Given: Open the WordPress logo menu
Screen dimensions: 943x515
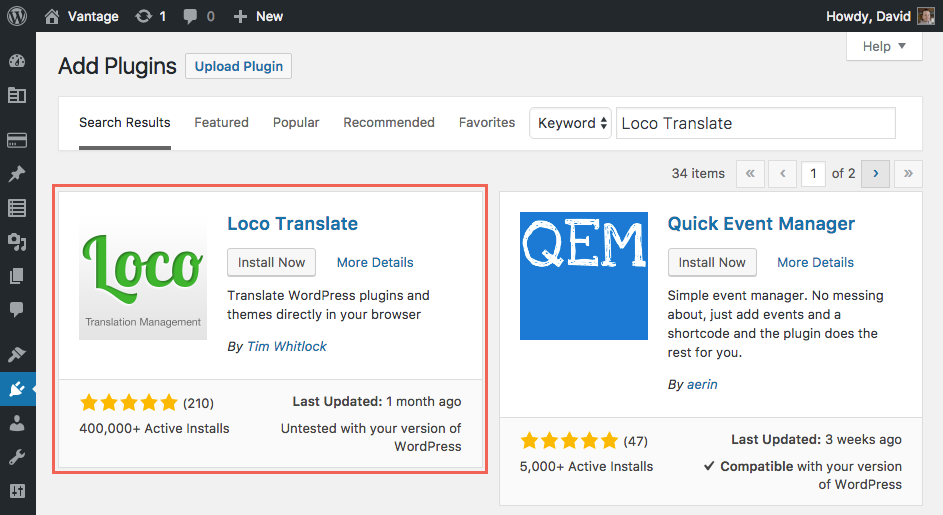Looking at the screenshot, I should tap(17, 16).
